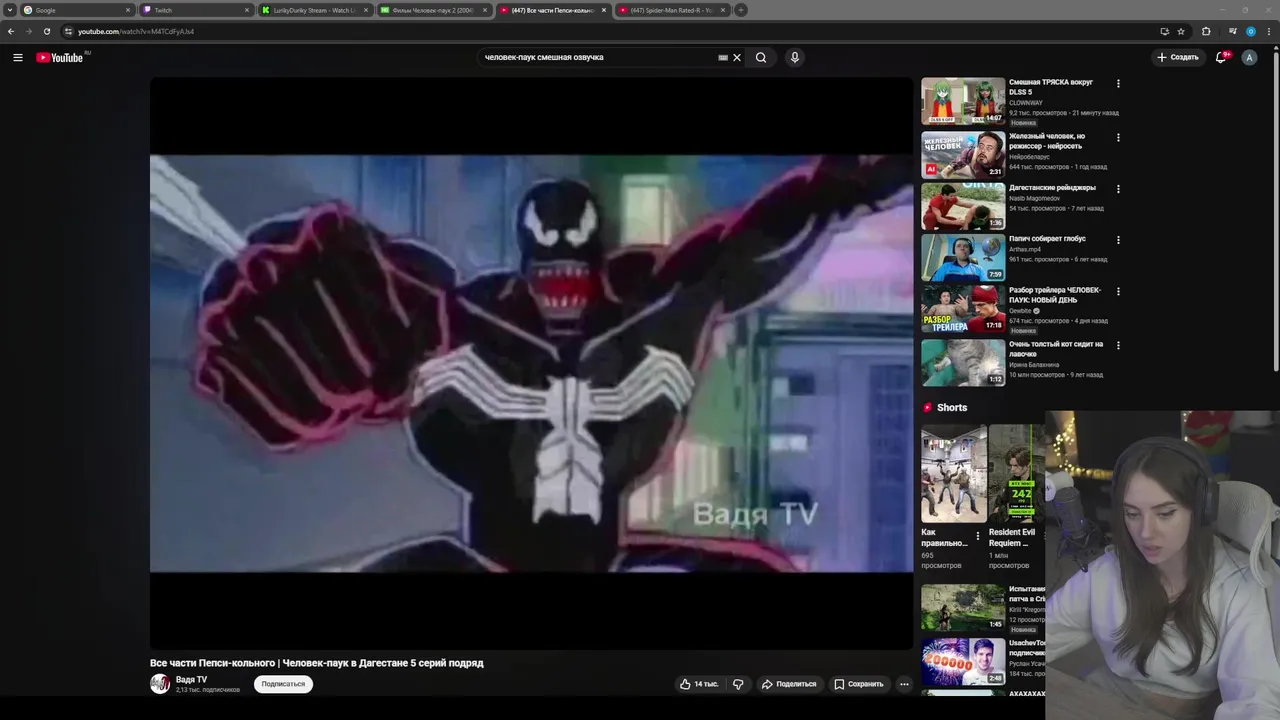Open YouTube notifications bell

tap(1221, 57)
